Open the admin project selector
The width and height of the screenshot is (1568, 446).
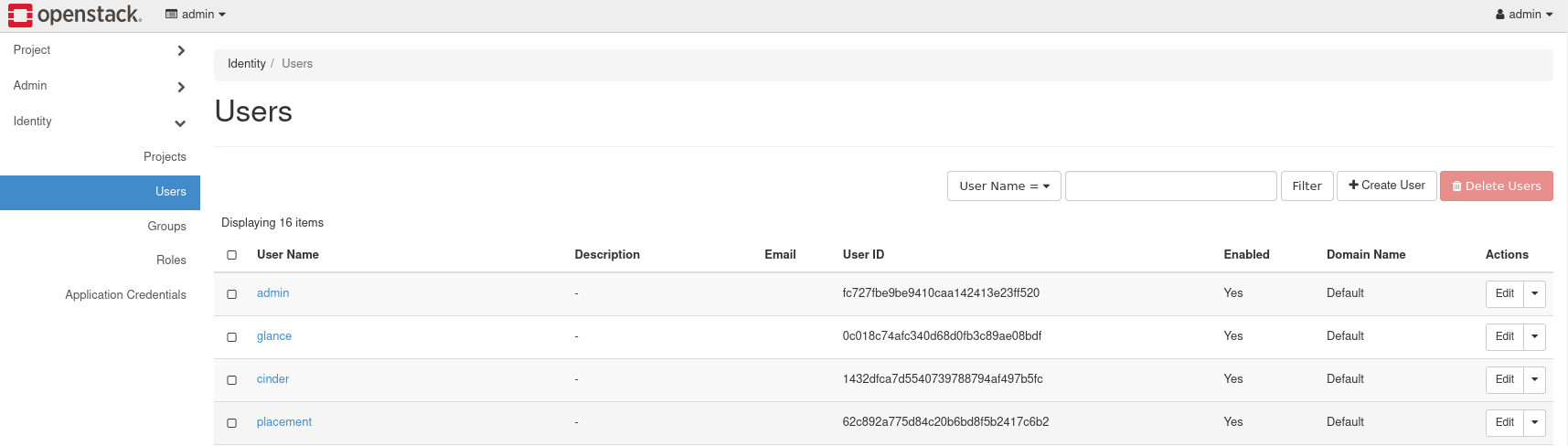pos(196,15)
